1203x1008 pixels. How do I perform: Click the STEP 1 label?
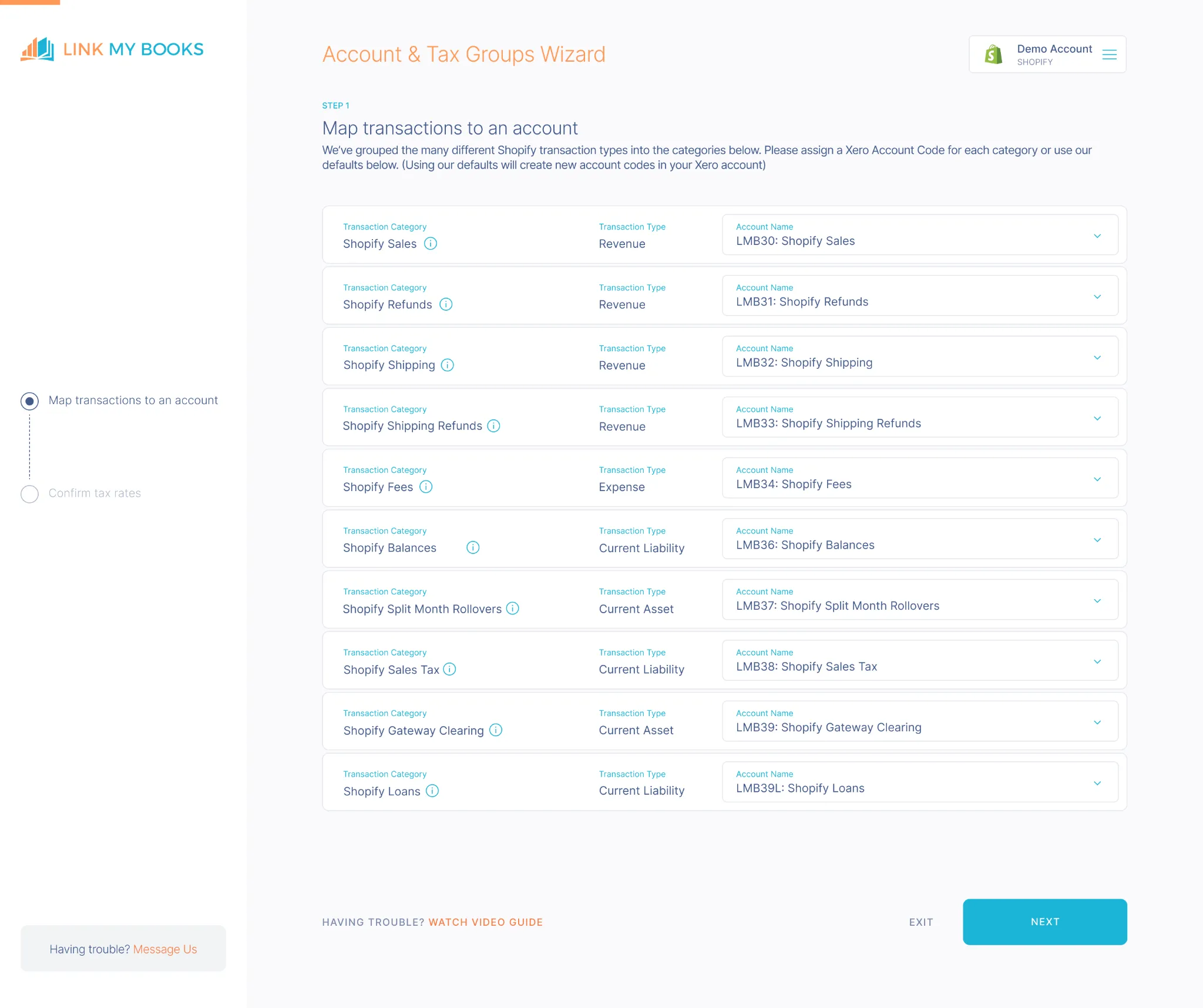point(335,106)
